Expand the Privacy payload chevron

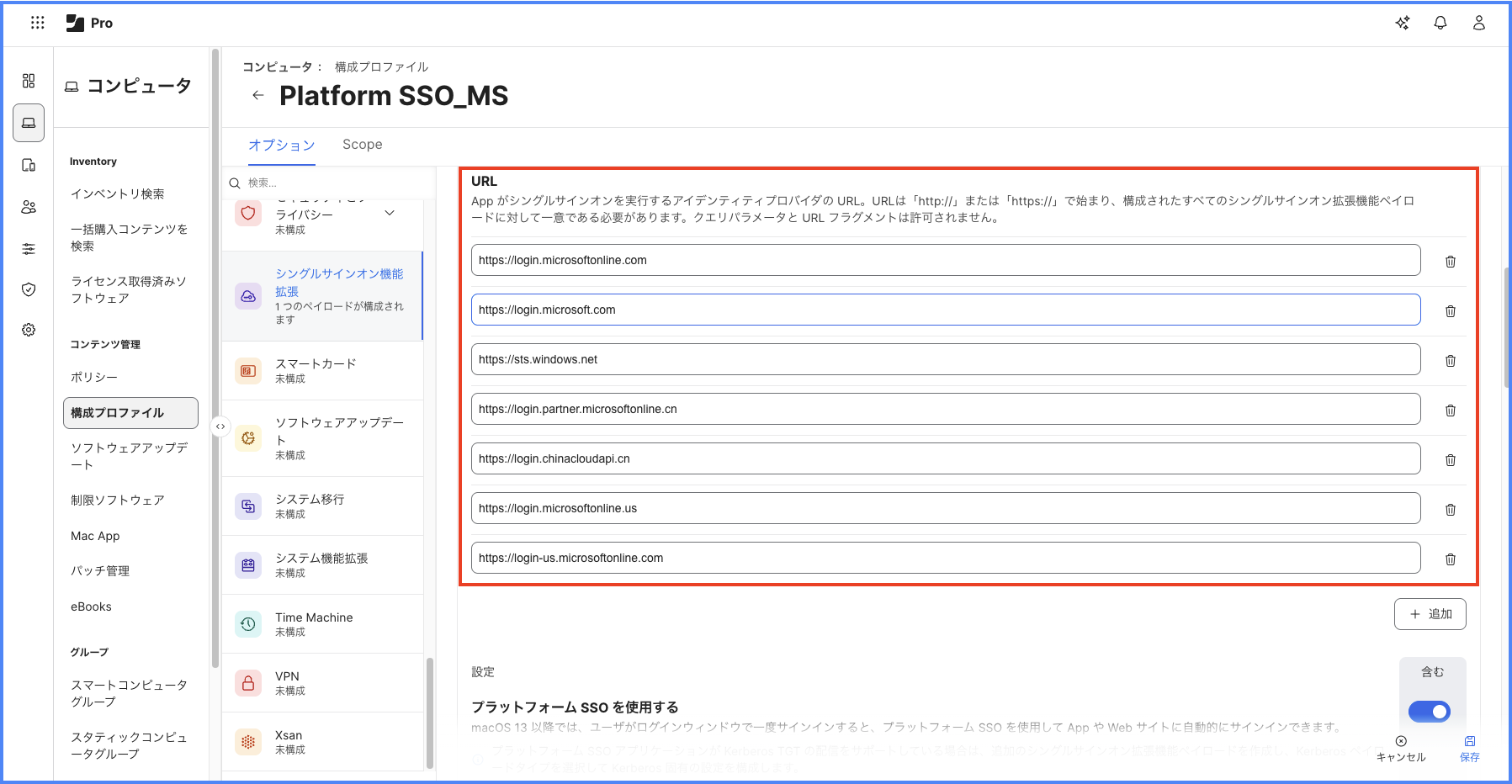click(390, 213)
